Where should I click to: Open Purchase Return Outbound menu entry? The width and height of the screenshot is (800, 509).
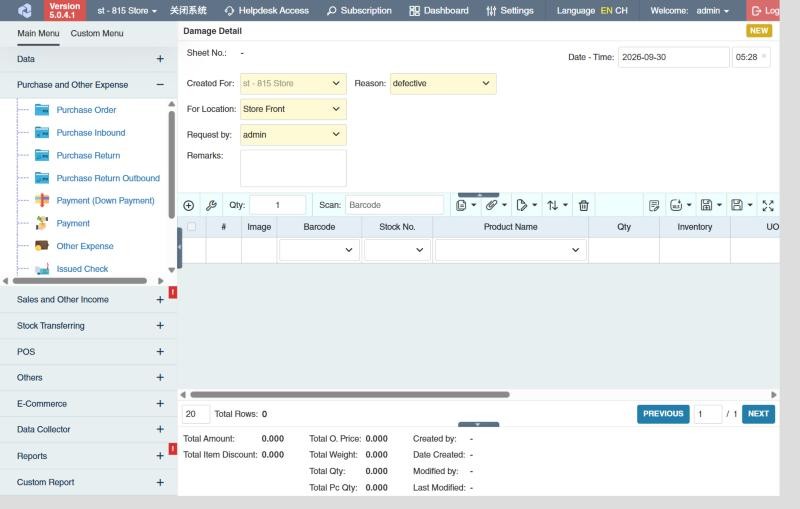coord(108,178)
